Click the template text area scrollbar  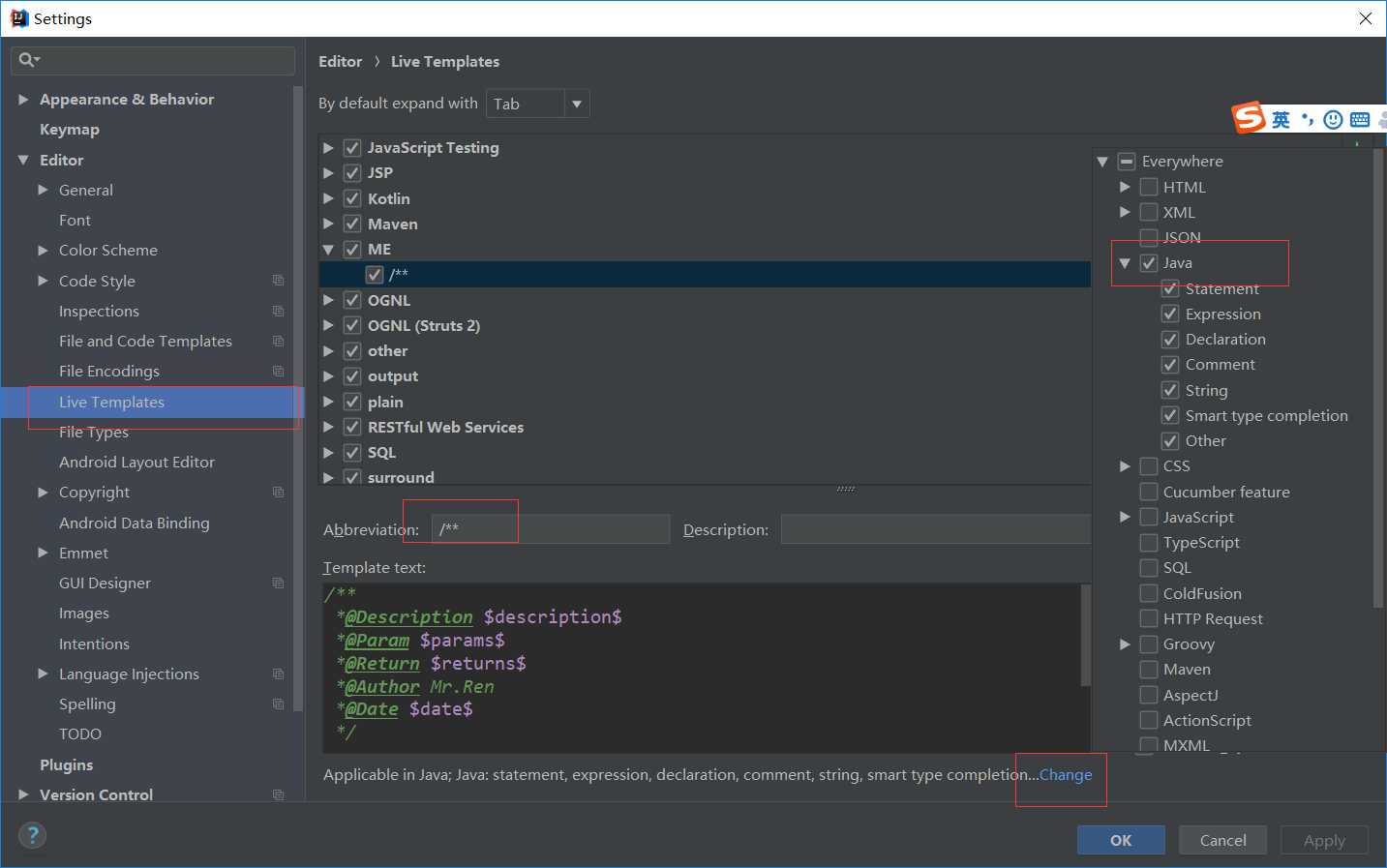[1085, 635]
